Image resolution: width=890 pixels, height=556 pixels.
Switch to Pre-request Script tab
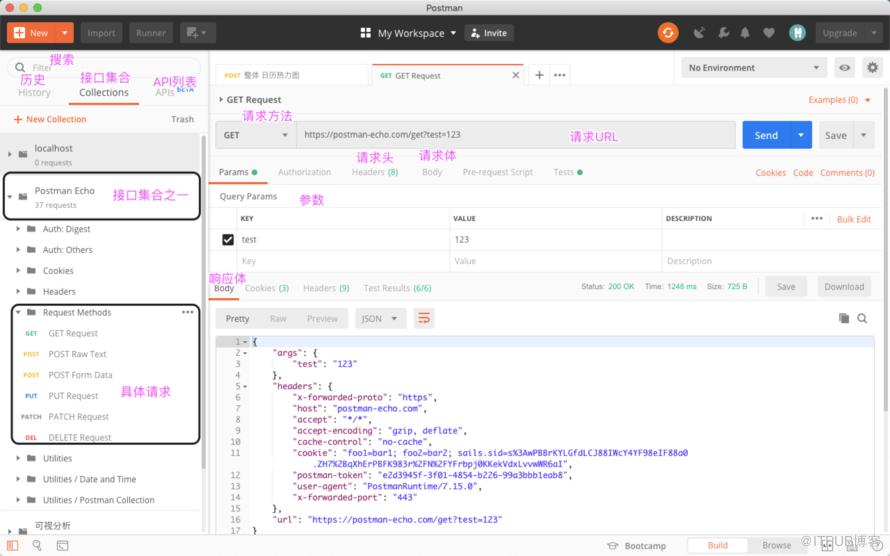pos(497,172)
